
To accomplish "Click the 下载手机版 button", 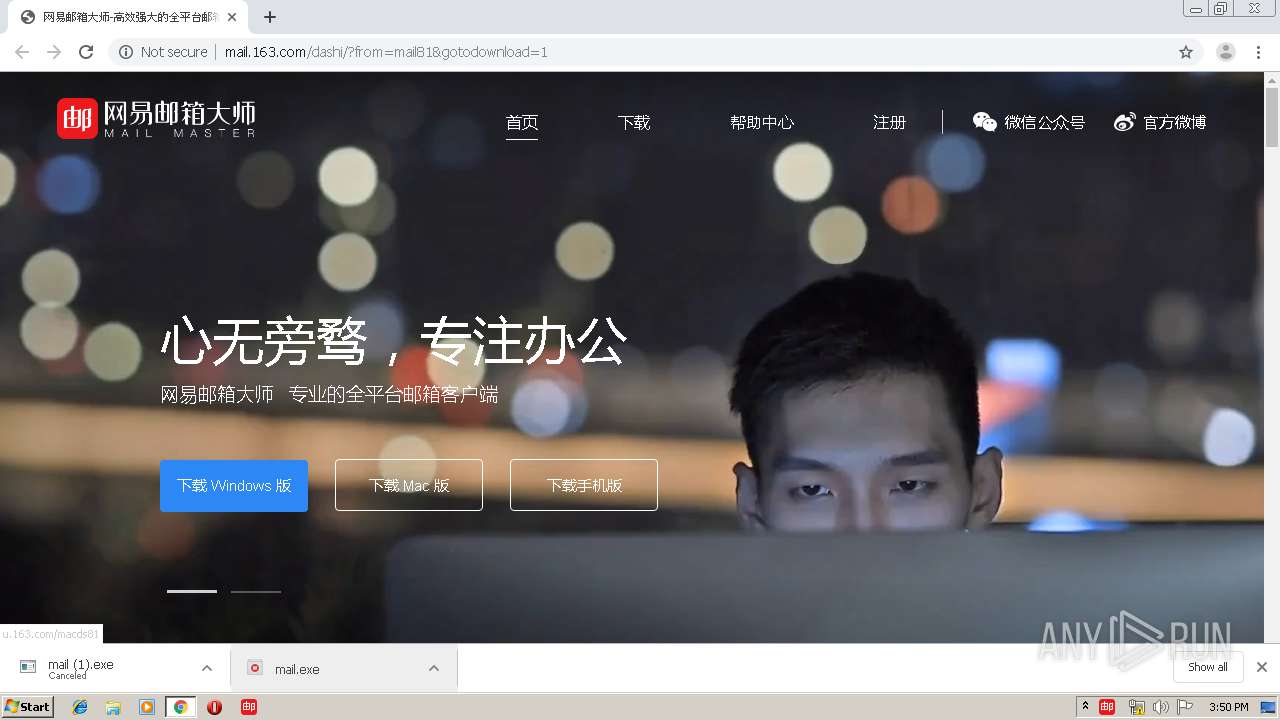I will pyautogui.click(x=584, y=485).
